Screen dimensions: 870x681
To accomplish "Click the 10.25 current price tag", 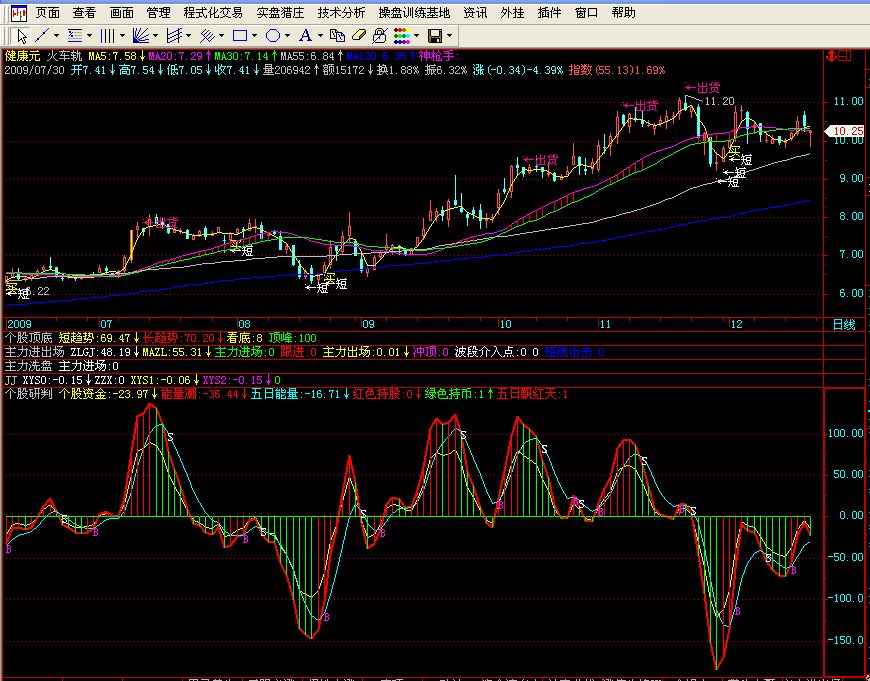I will pos(848,131).
